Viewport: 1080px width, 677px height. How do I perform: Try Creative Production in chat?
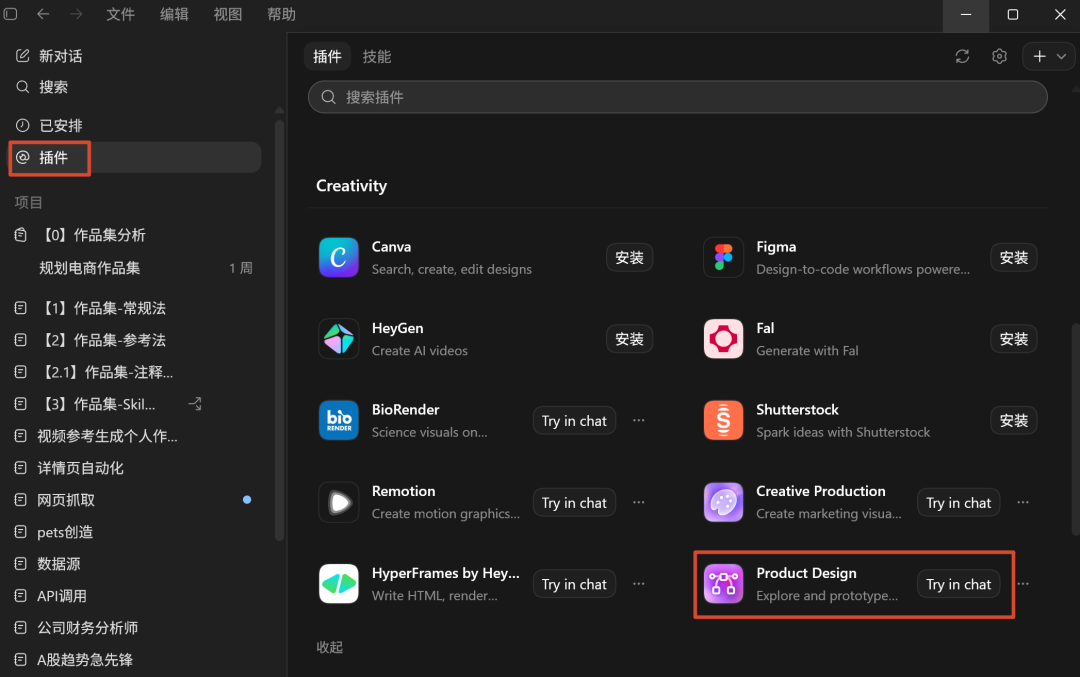tap(959, 503)
